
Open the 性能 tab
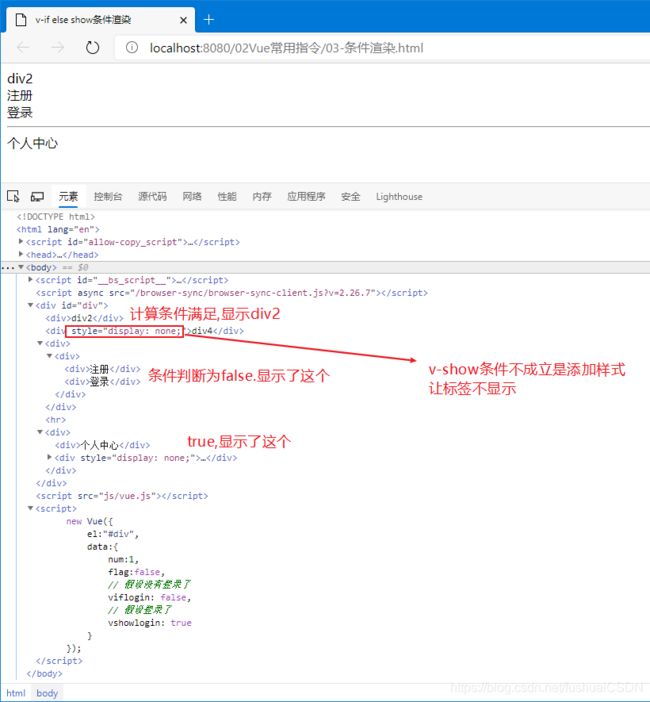click(227, 196)
